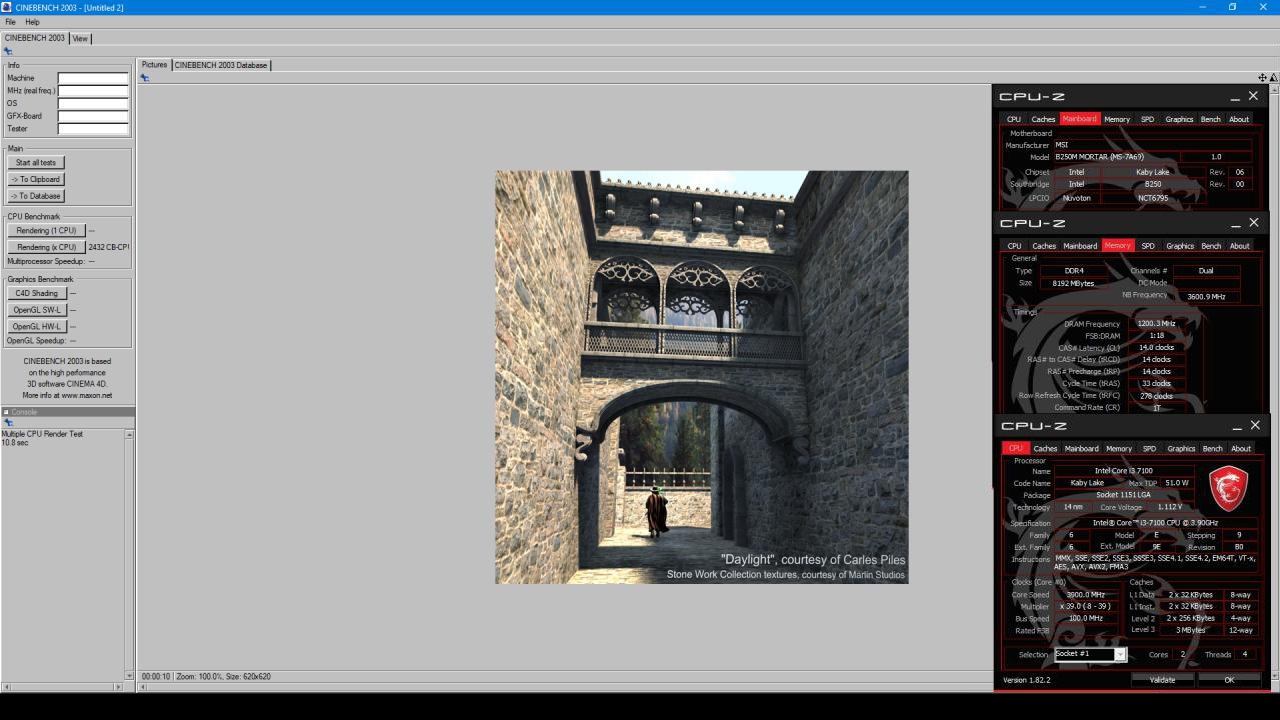Minimize the CPU-Z Mainboard window

click(1235, 97)
